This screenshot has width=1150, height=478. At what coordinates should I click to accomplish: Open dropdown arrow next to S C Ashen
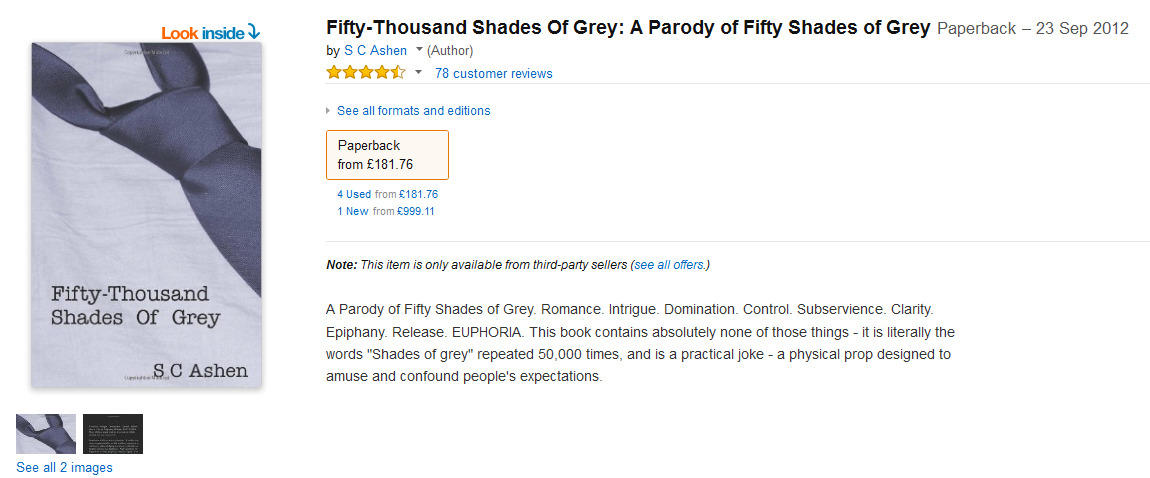pyautogui.click(x=419, y=50)
